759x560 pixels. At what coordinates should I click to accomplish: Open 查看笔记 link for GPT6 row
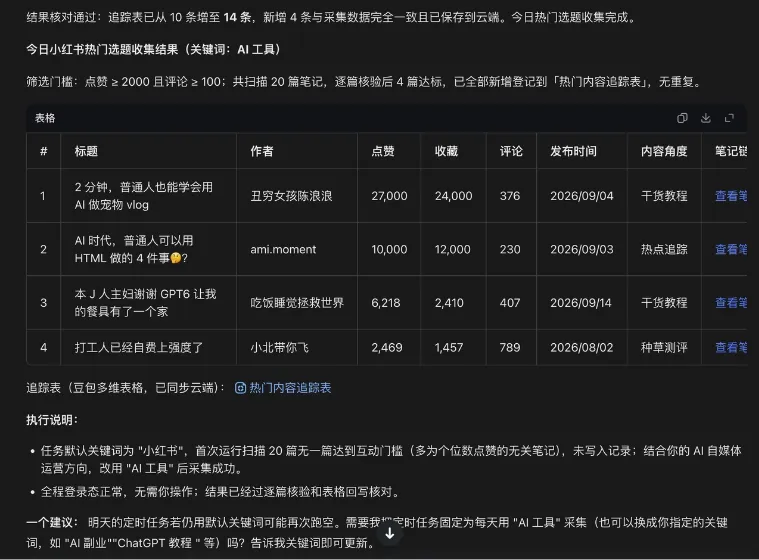point(731,303)
